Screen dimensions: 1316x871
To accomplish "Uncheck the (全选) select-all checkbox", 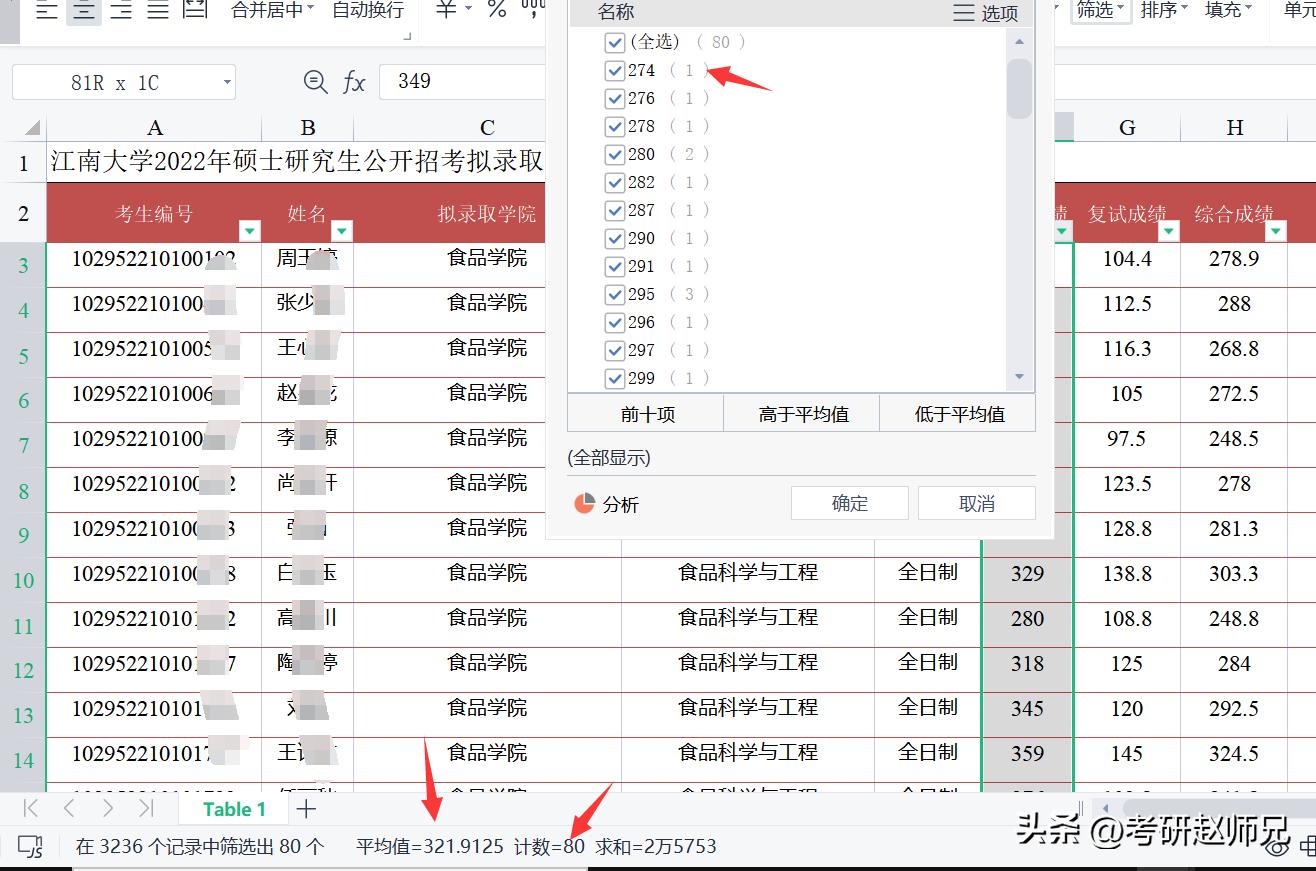I will (614, 42).
